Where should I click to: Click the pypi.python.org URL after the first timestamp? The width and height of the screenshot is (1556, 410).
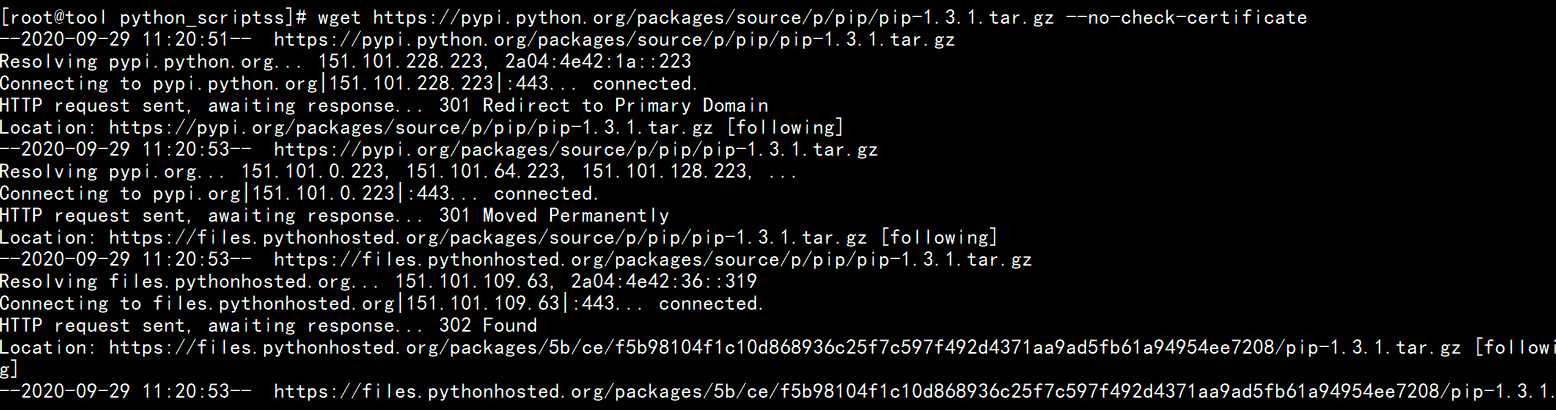pos(614,40)
